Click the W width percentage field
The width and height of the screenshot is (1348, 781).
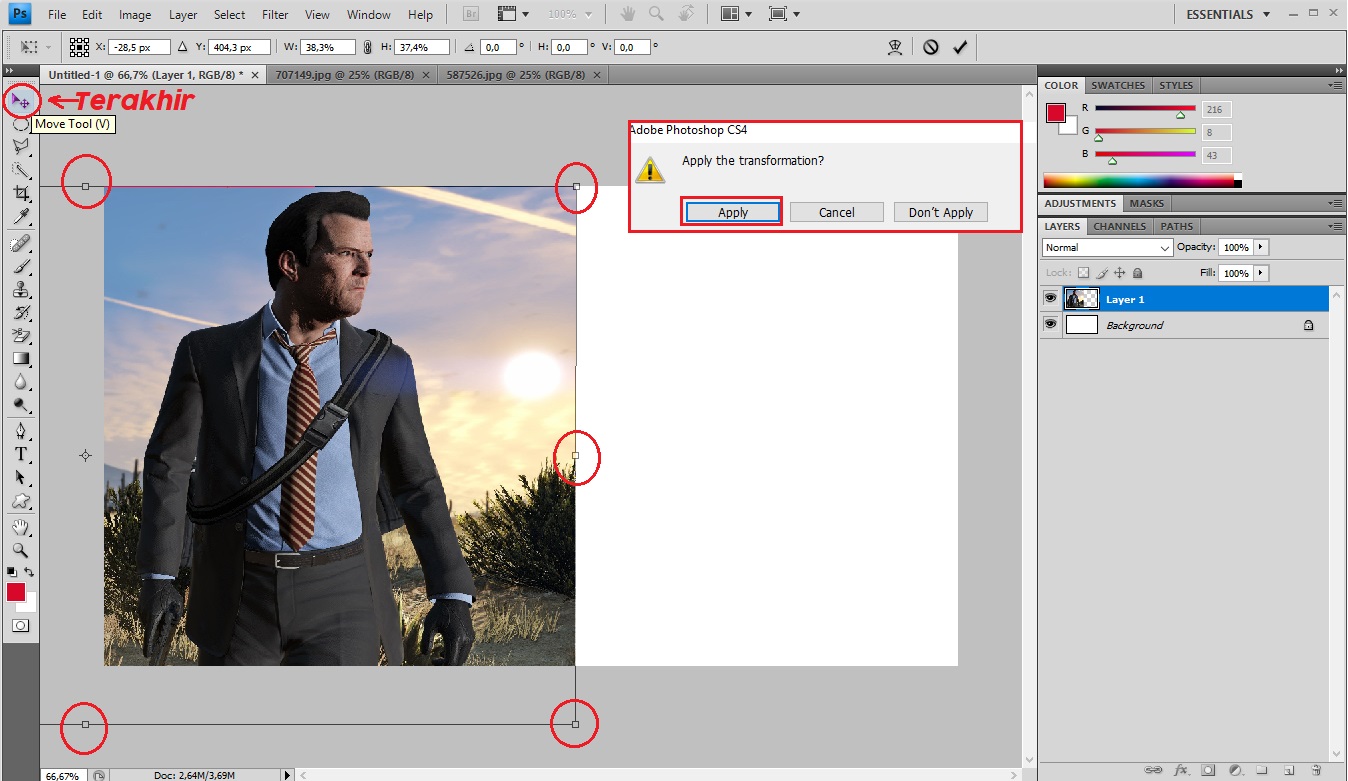click(x=328, y=47)
